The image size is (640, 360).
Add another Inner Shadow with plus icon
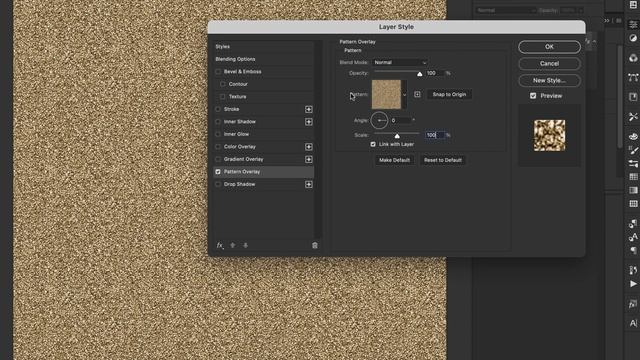pos(309,122)
